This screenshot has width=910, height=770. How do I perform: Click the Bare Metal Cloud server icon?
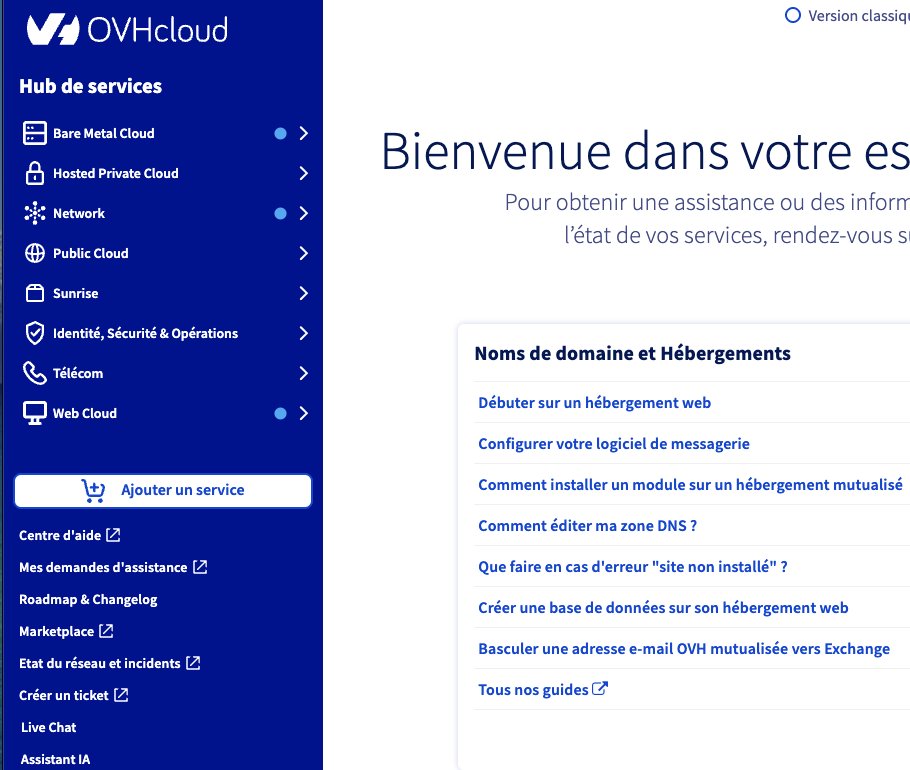pyautogui.click(x=34, y=133)
